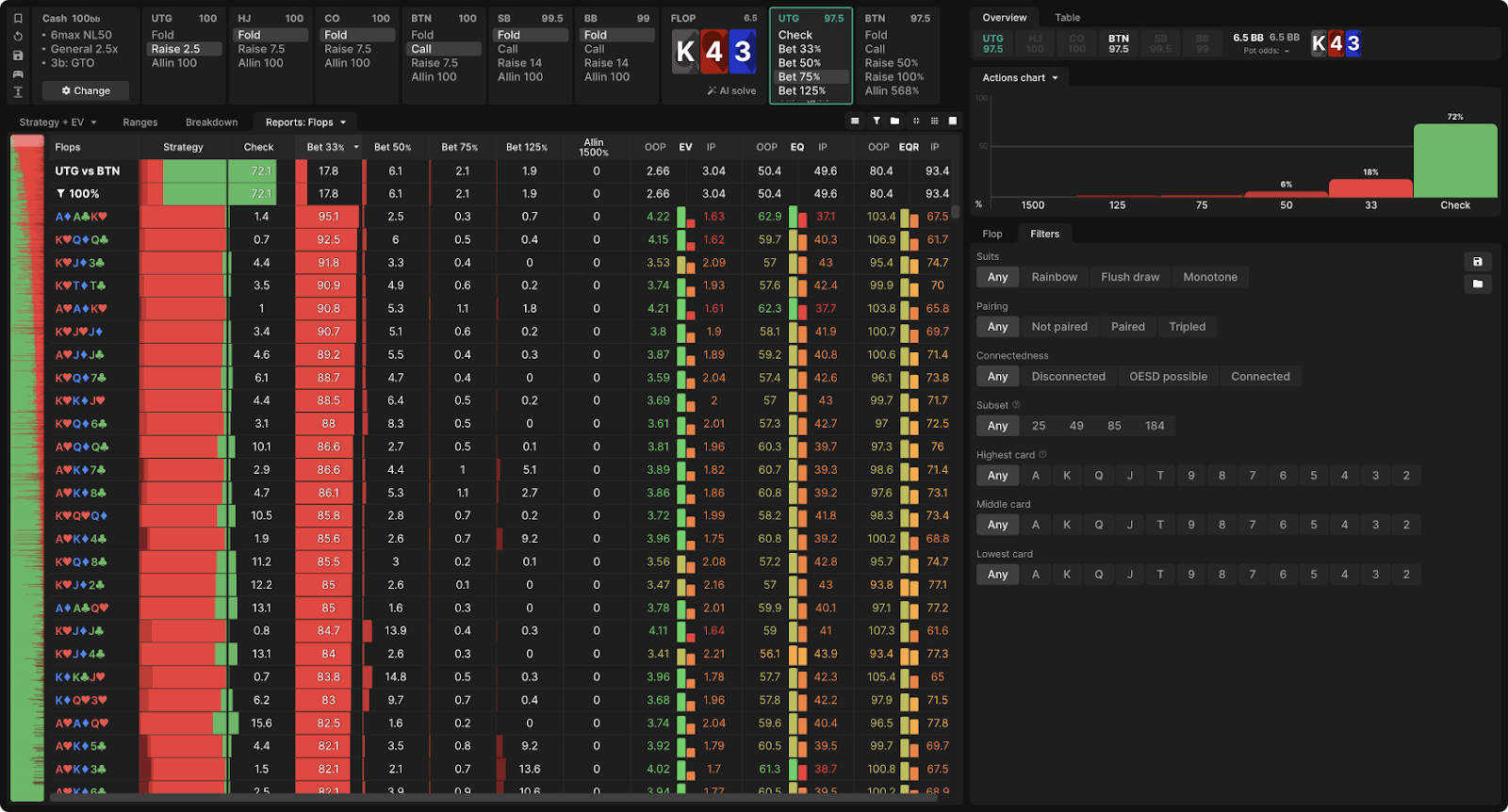Click the Bet 33% column header

click(x=325, y=147)
